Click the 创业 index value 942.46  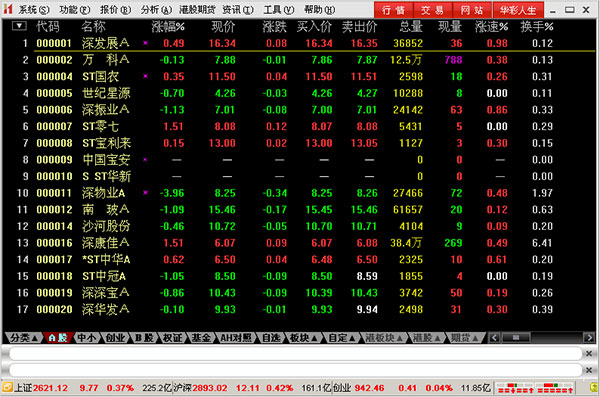tap(369, 388)
